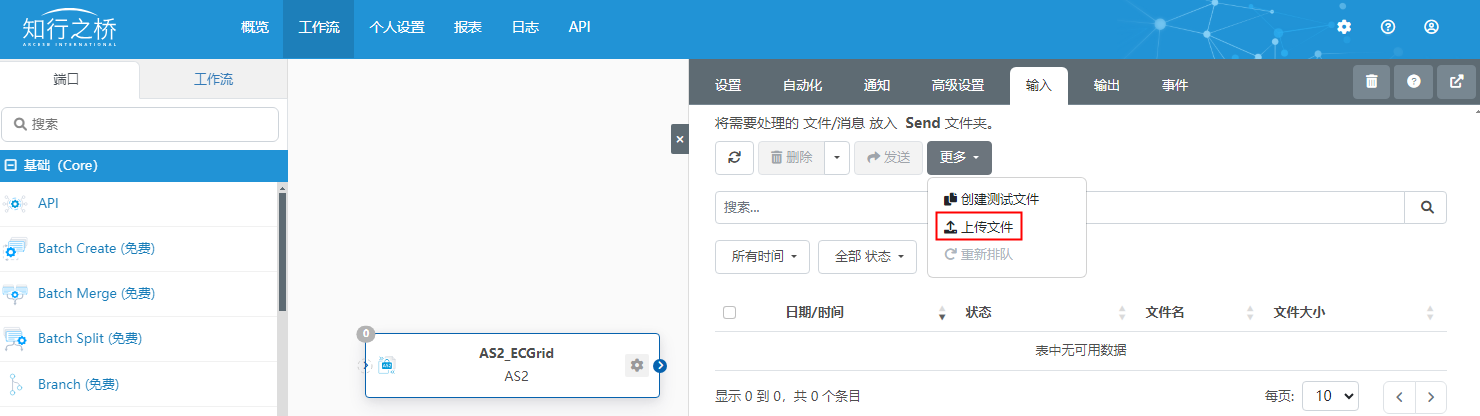Close the panel with the X handle

tap(680, 139)
